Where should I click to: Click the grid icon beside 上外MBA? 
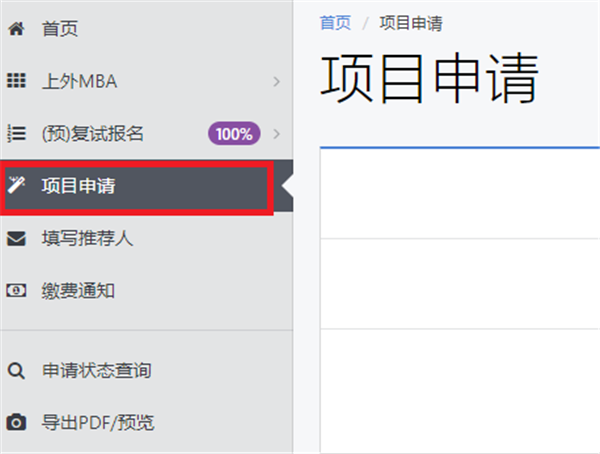tap(15, 81)
